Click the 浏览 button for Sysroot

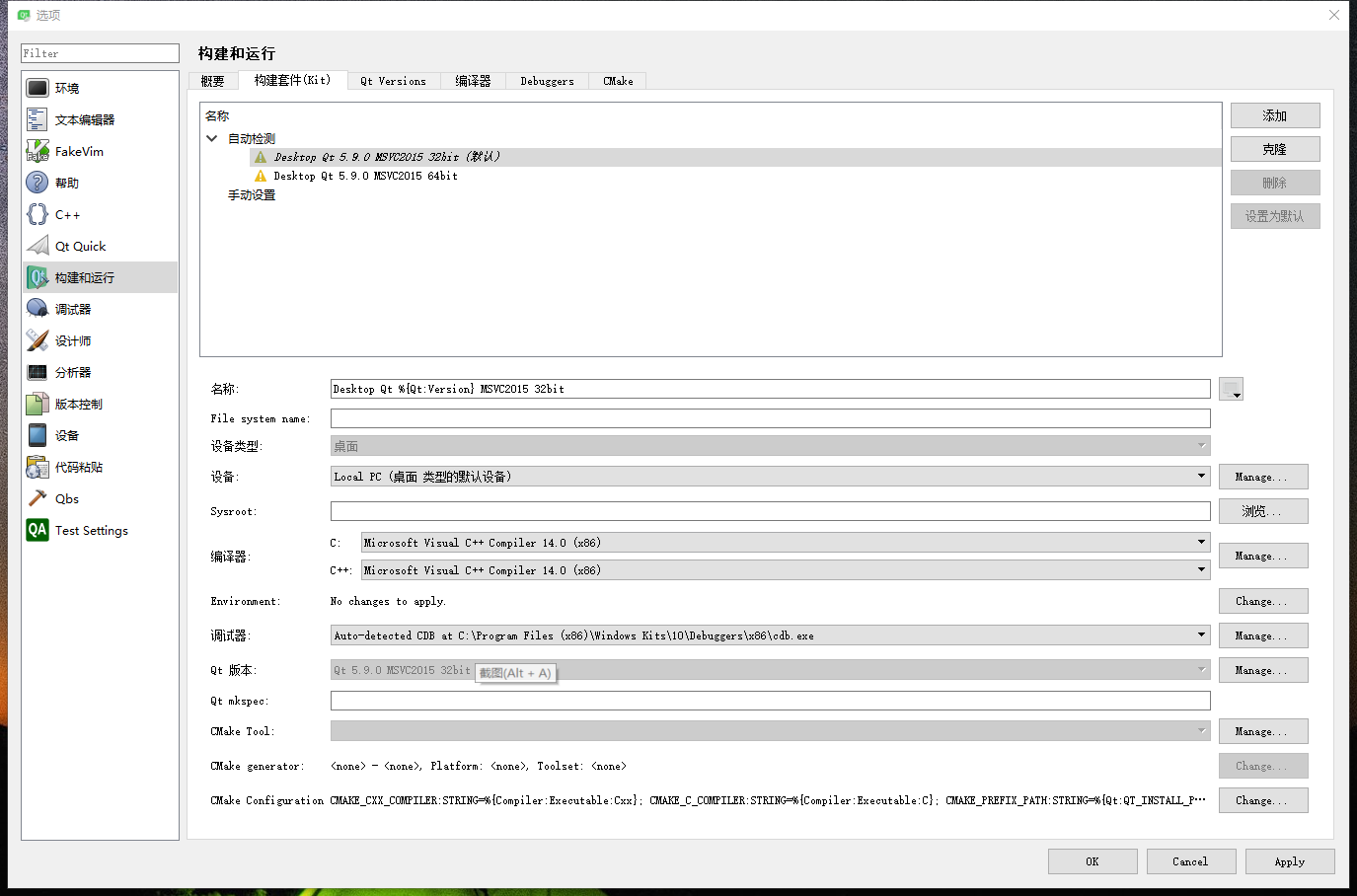click(x=1263, y=511)
